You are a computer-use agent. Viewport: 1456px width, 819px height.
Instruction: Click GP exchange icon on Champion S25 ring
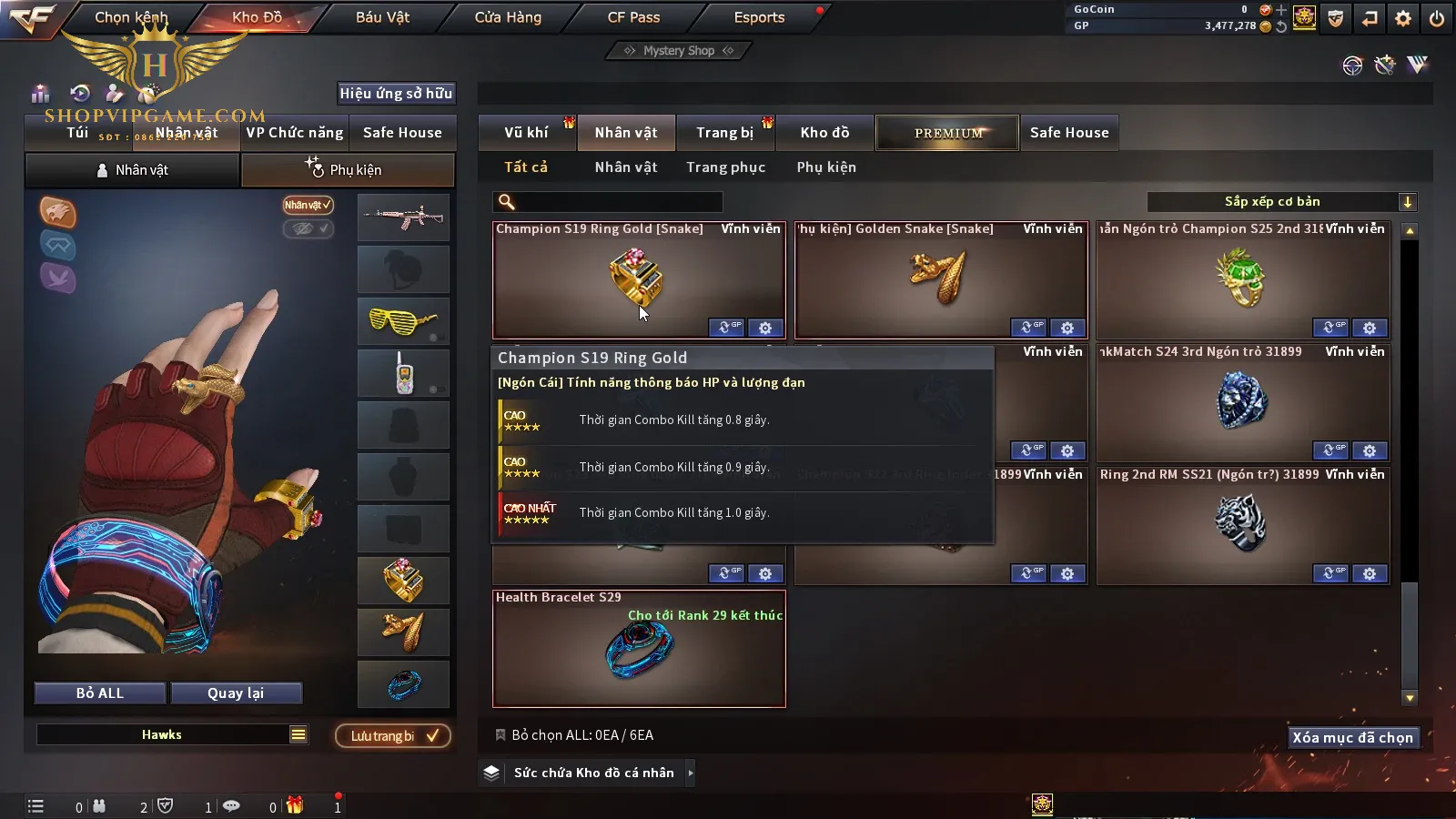click(x=1330, y=328)
